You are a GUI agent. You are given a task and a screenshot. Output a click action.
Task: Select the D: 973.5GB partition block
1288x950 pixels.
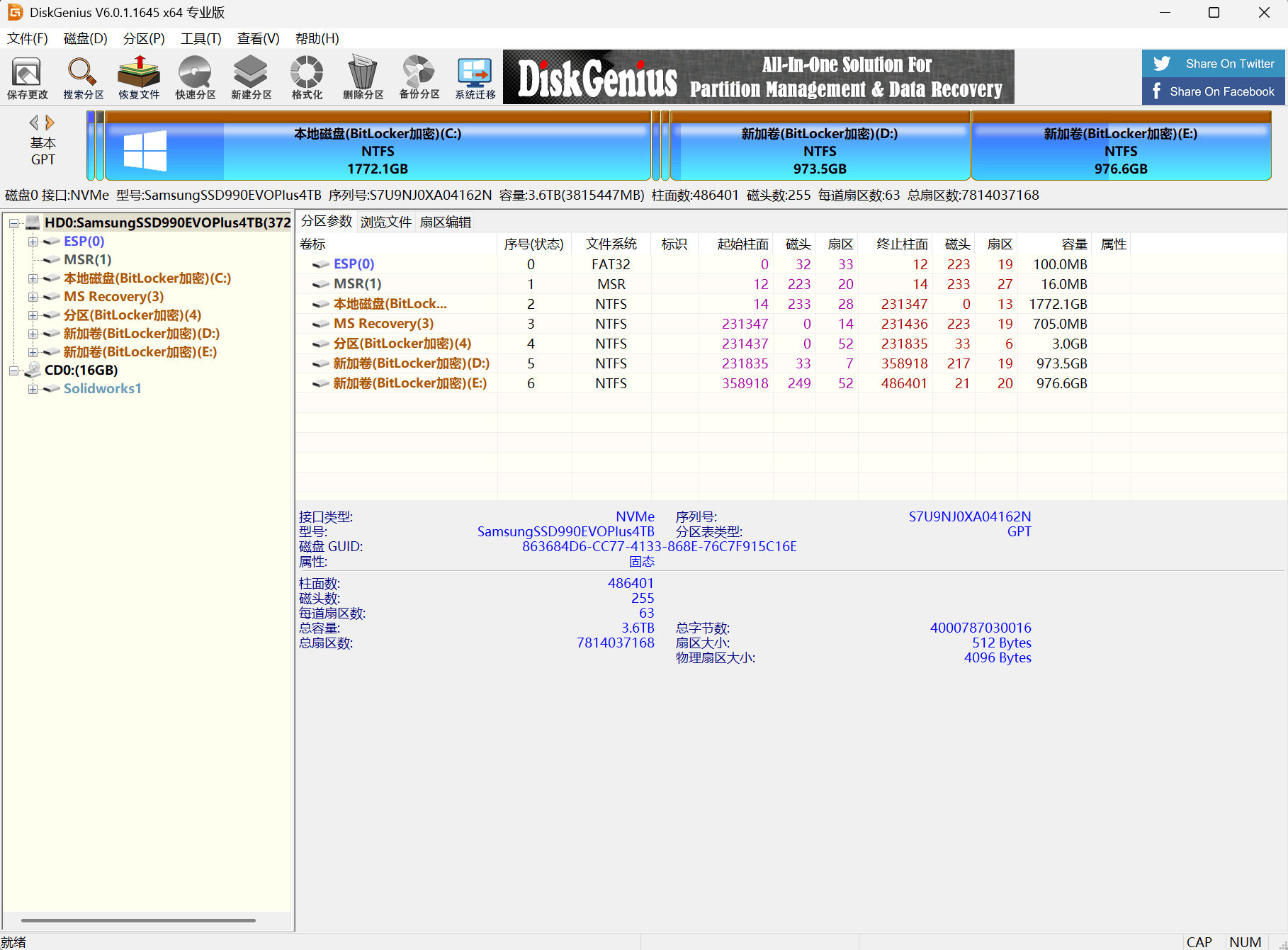point(820,146)
